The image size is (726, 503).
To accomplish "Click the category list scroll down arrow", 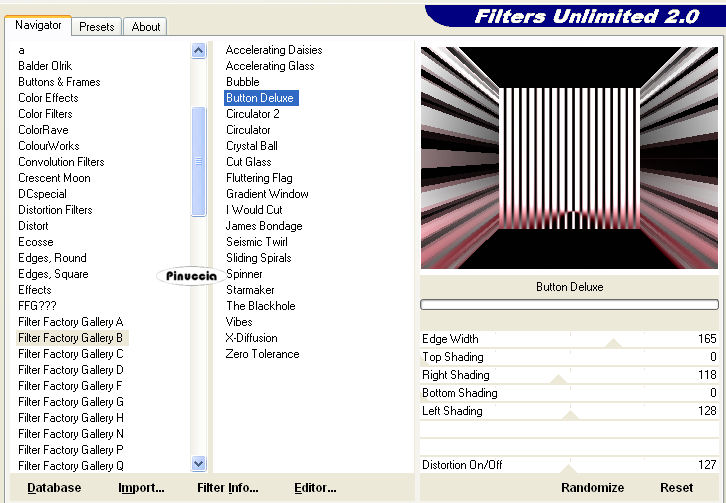I will tap(199, 463).
